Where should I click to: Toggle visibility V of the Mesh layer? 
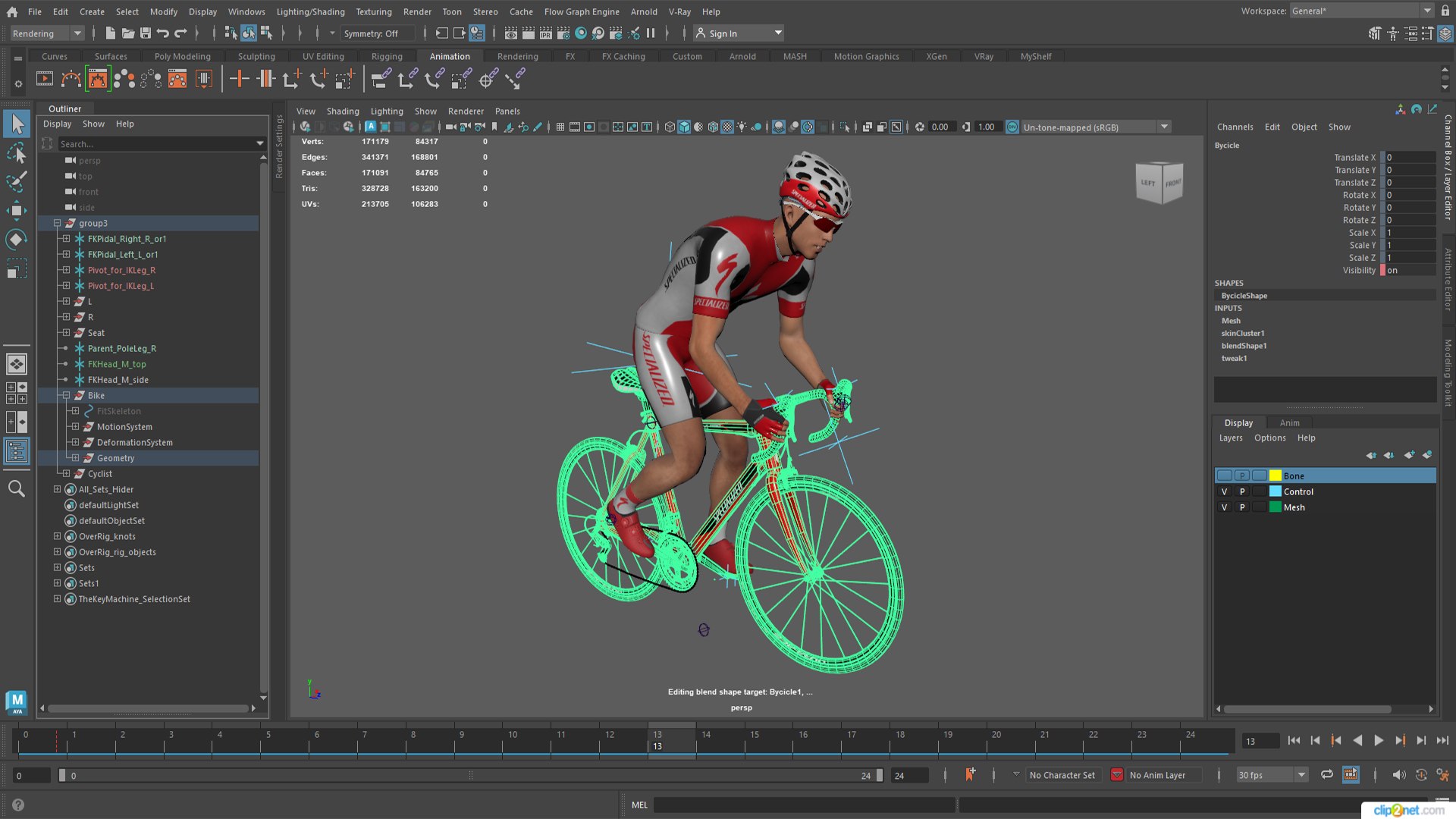point(1224,508)
